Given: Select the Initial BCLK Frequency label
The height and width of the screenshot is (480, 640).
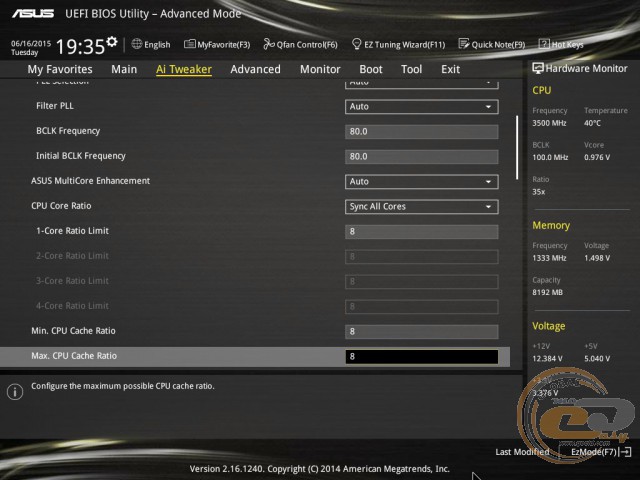Looking at the screenshot, I should (x=80, y=156).
